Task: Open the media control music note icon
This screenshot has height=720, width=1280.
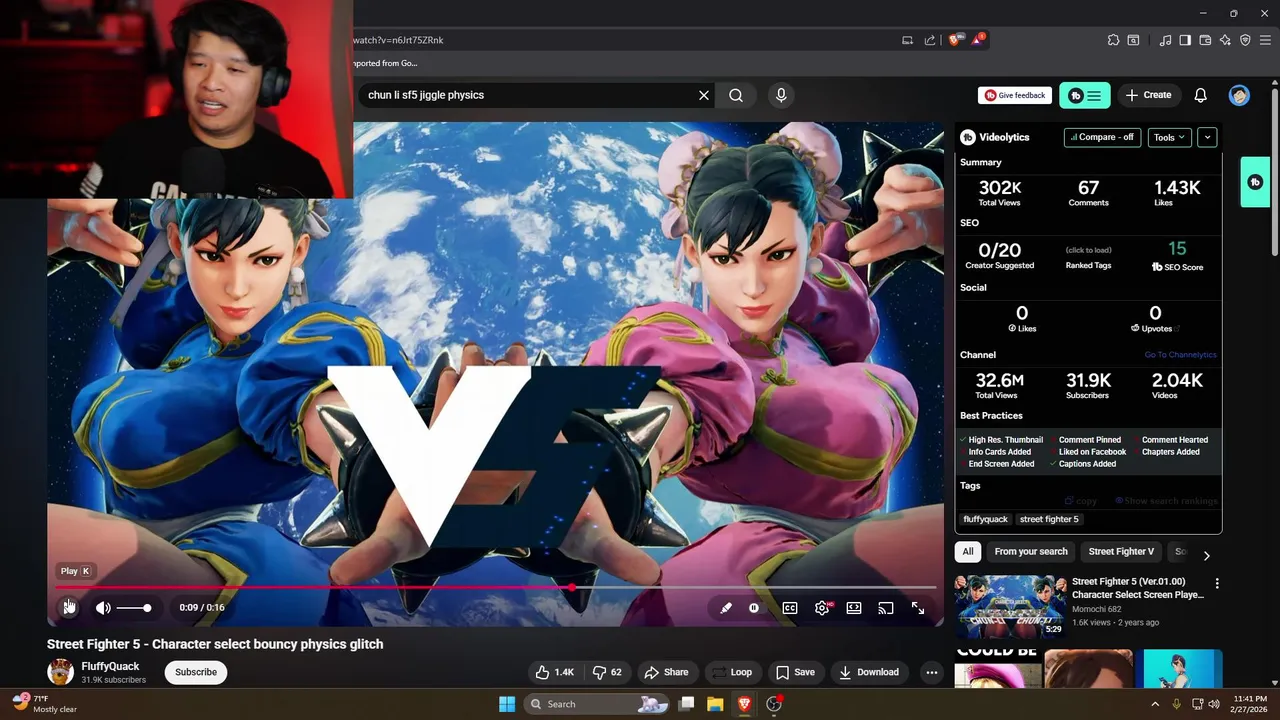Action: click(x=1165, y=40)
